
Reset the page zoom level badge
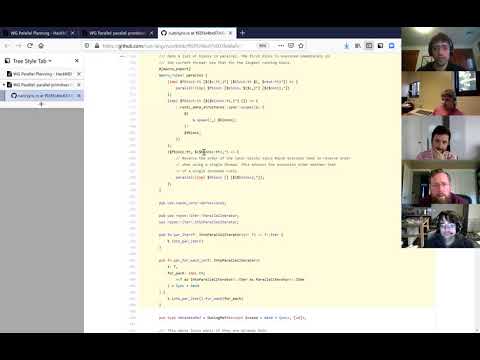point(263,46)
